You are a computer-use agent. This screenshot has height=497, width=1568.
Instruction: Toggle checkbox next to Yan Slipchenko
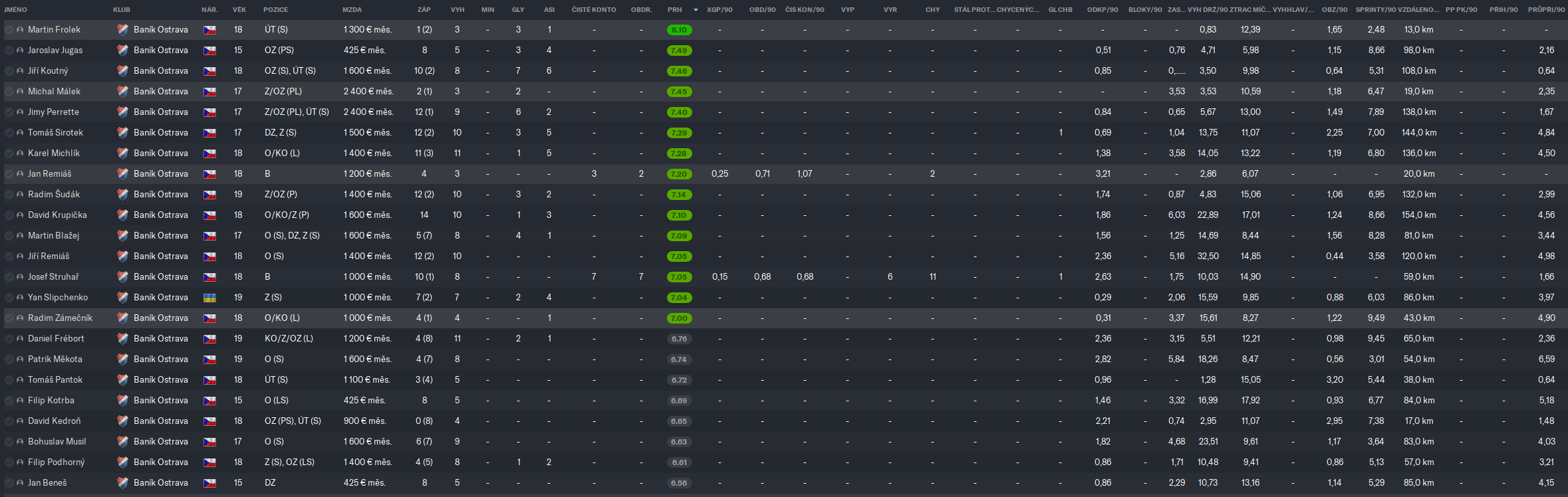click(x=9, y=298)
